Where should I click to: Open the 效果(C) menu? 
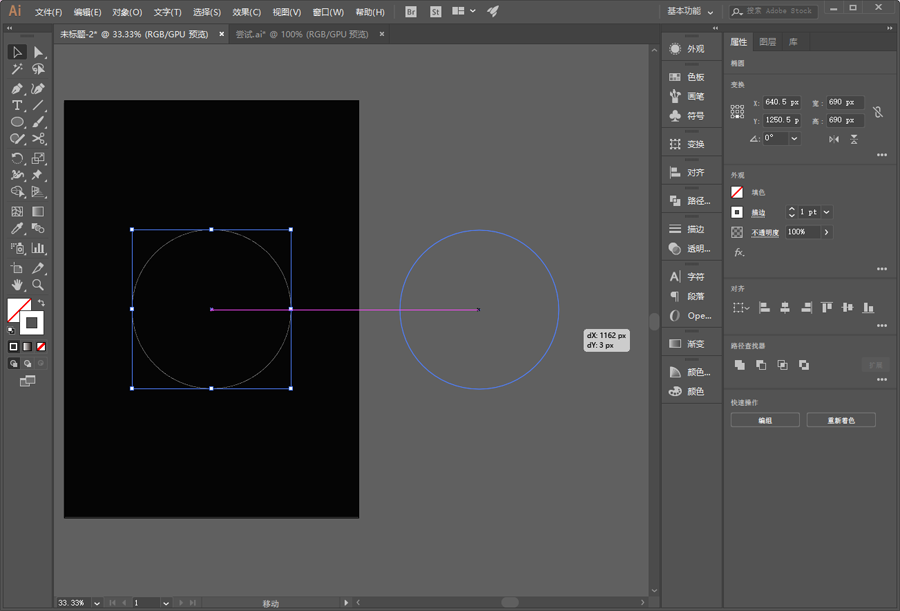point(247,11)
